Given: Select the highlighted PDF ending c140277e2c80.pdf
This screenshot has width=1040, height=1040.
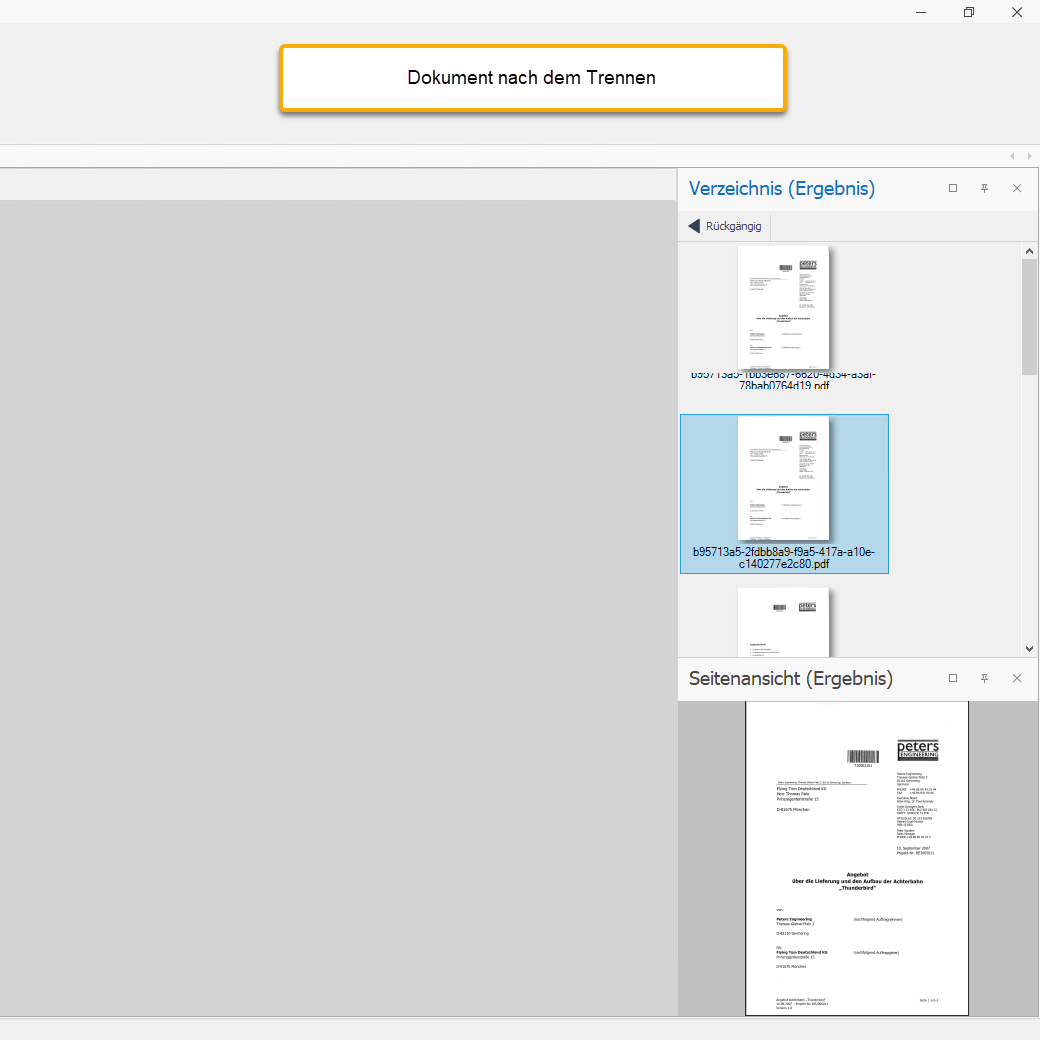Looking at the screenshot, I should [783, 493].
